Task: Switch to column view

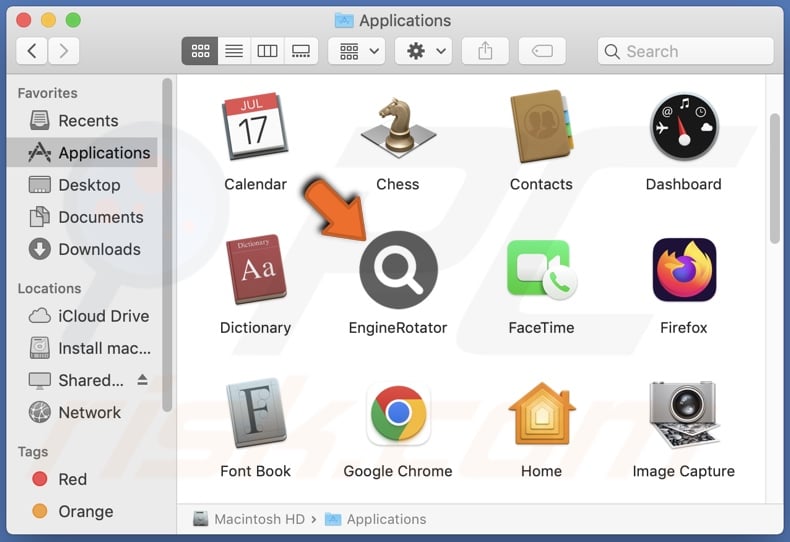Action: [x=267, y=51]
